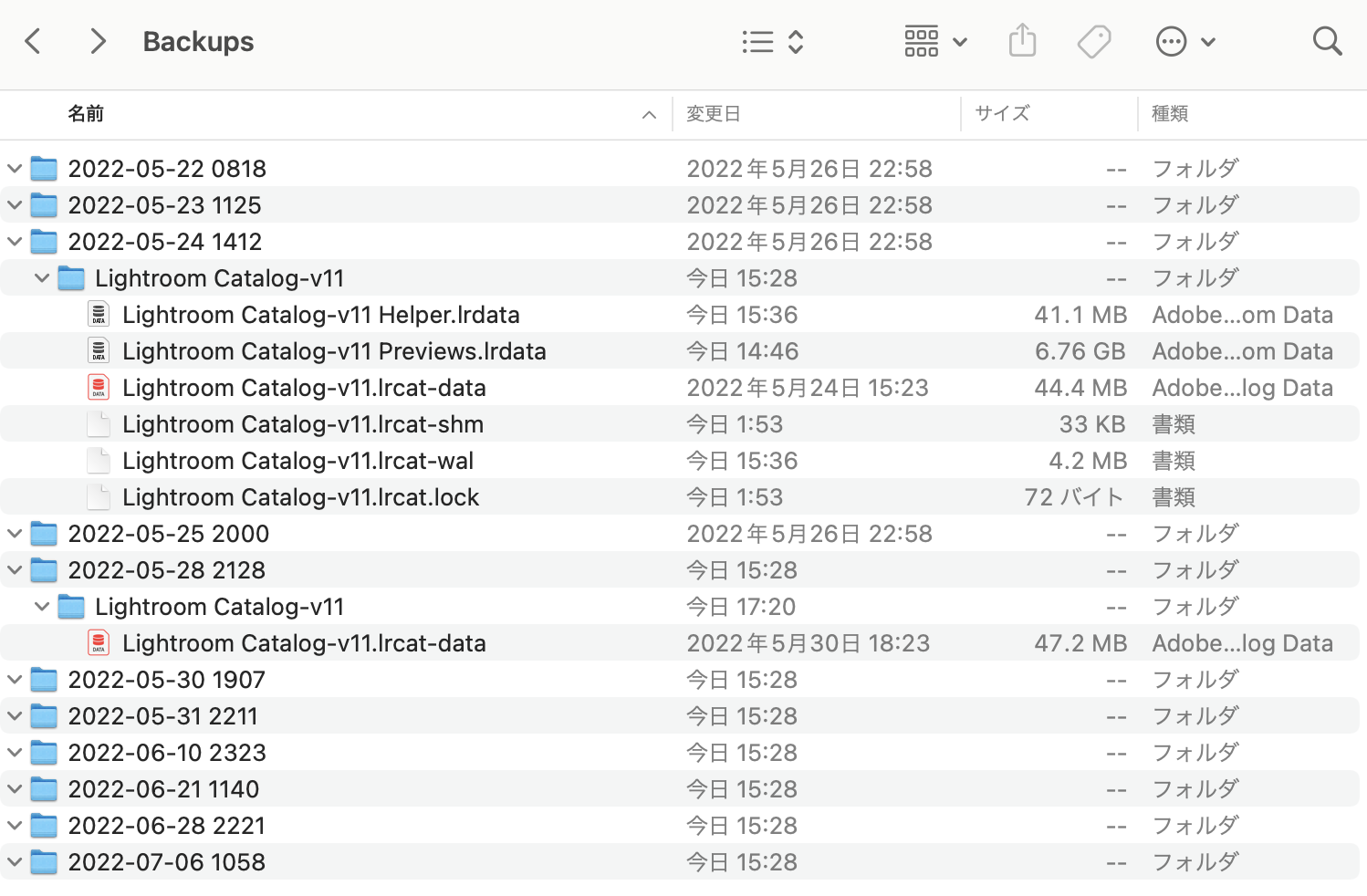Select Lightroom Catalog-v11.lrcat.lock file

300,497
